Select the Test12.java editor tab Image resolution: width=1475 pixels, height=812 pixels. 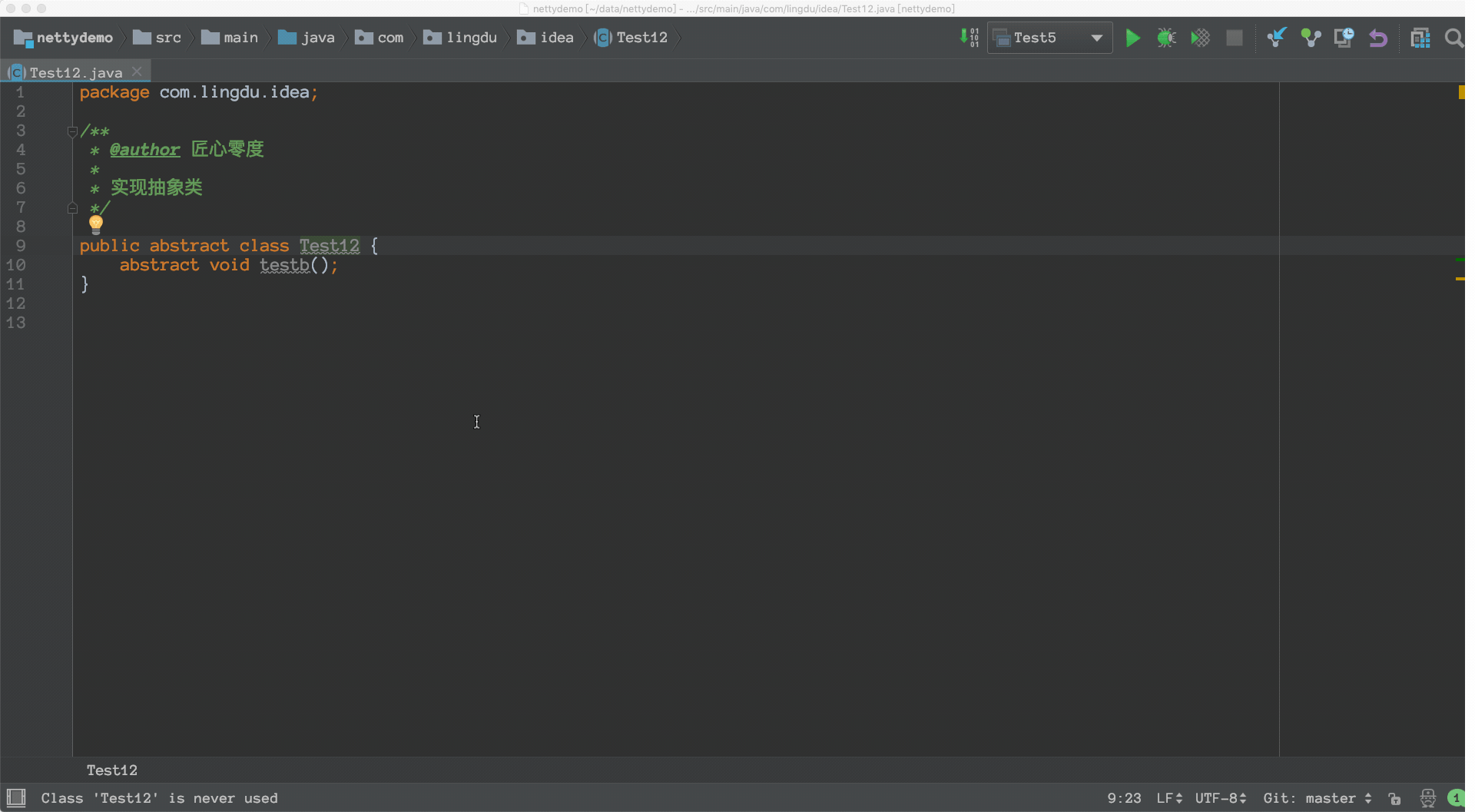[75, 72]
